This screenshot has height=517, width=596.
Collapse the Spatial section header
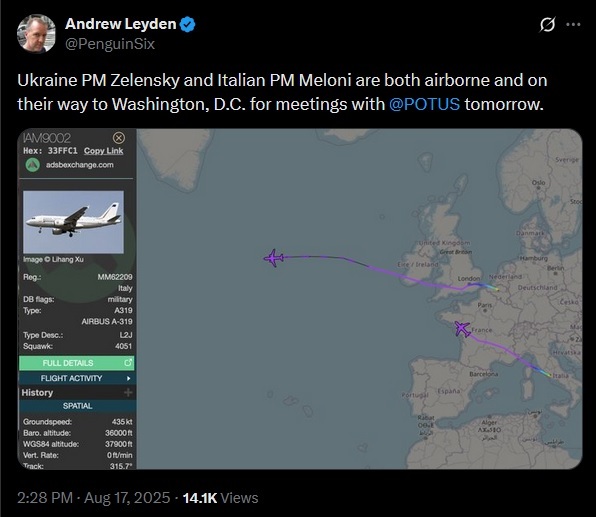click(x=77, y=406)
